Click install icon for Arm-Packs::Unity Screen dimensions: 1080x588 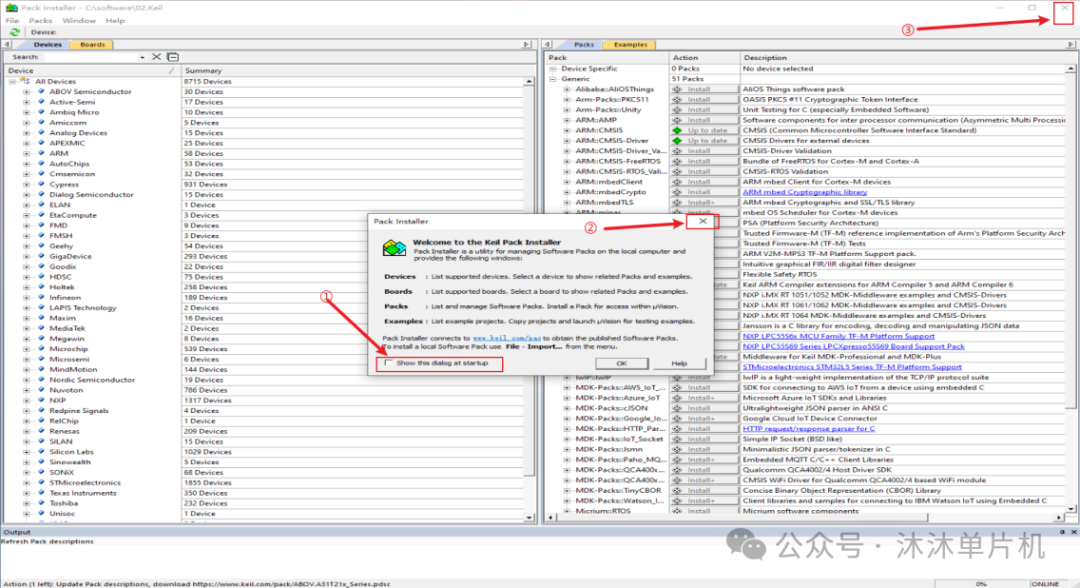coord(677,109)
